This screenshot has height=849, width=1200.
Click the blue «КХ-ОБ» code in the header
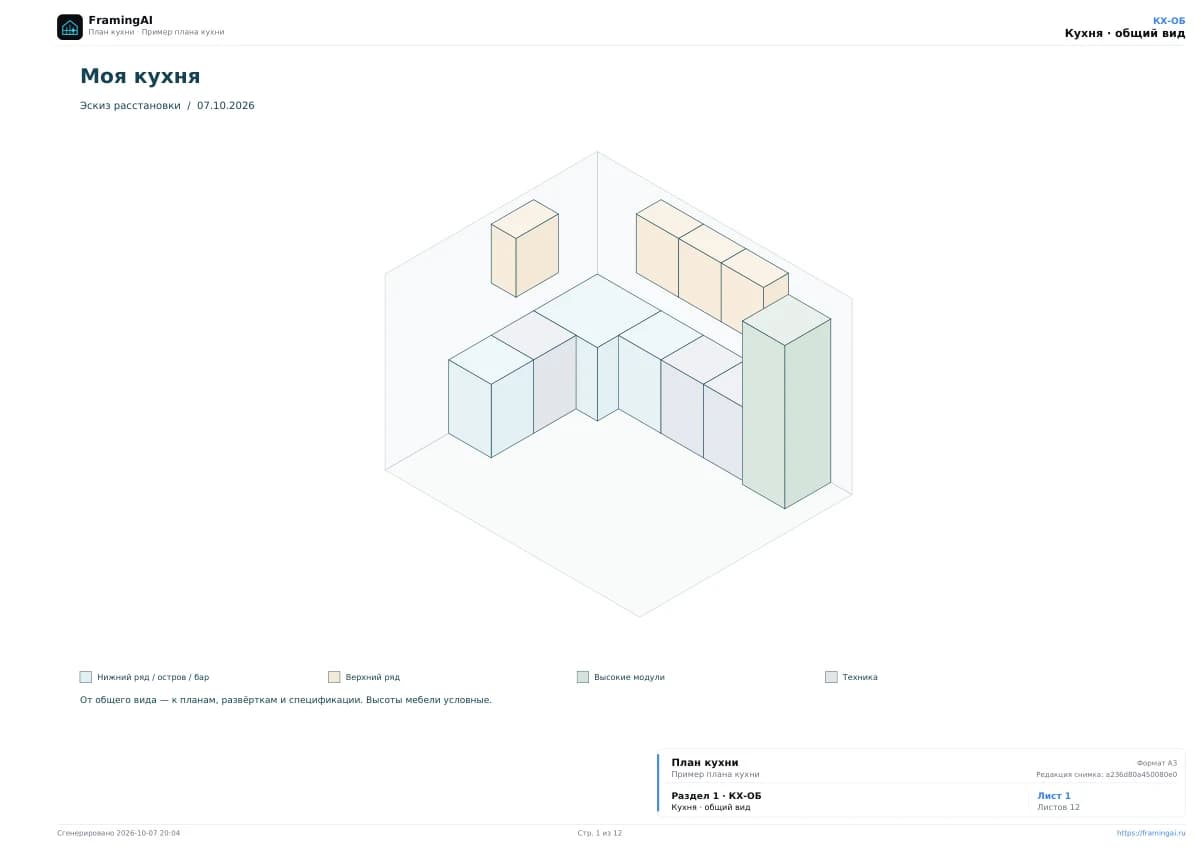[1169, 20]
